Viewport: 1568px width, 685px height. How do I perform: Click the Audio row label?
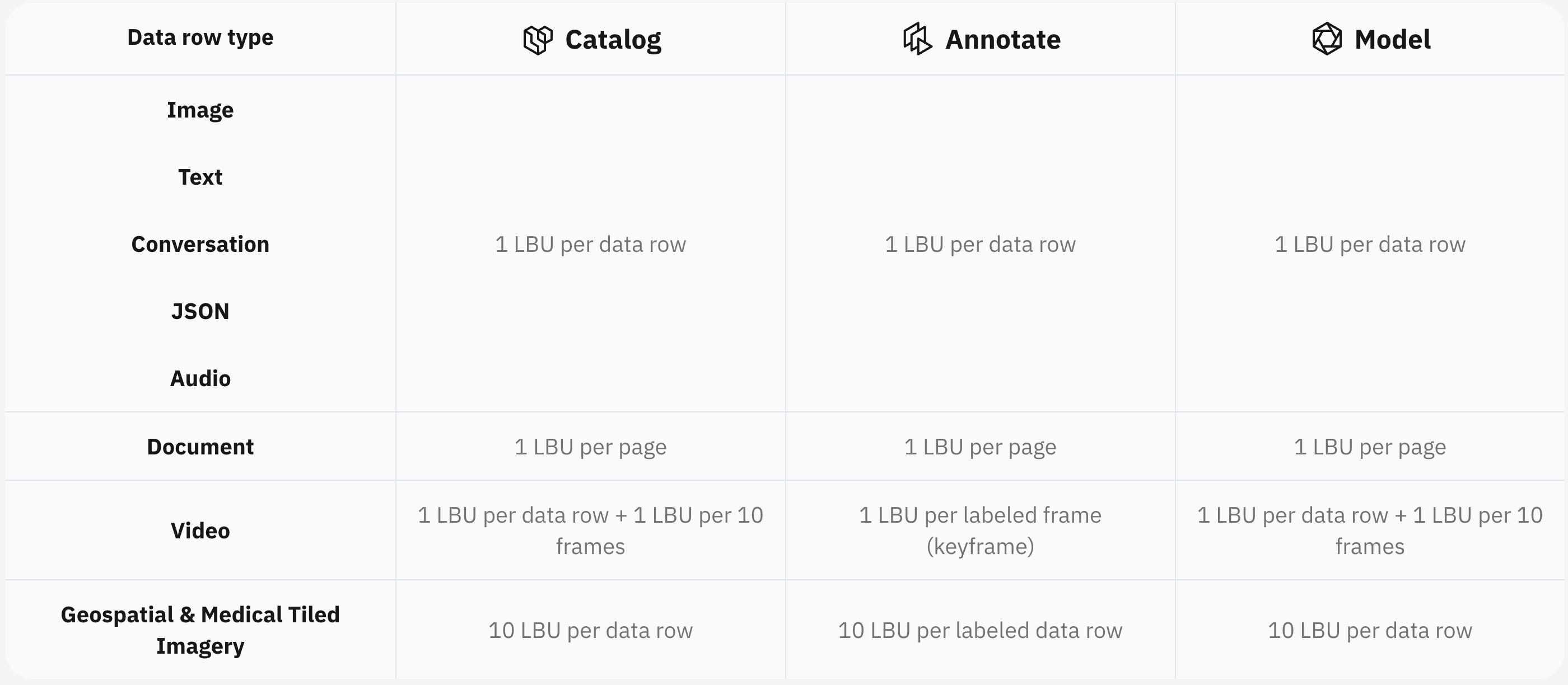200,378
